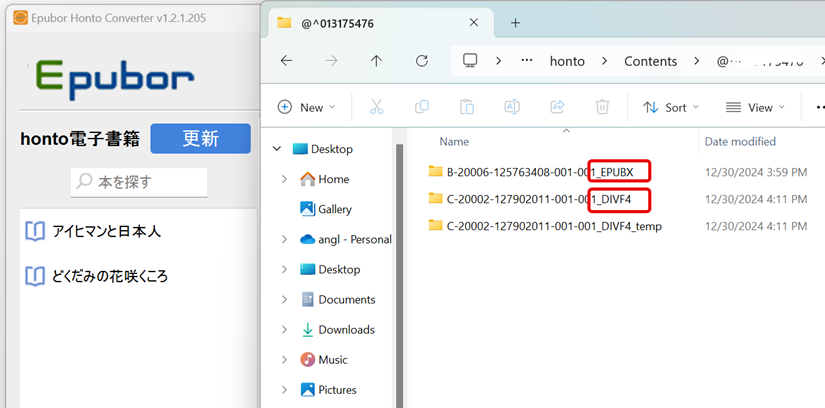This screenshot has height=408, width=825.
Task: Click the folder icon of the DIVF4_temp folder
Action: 435,225
